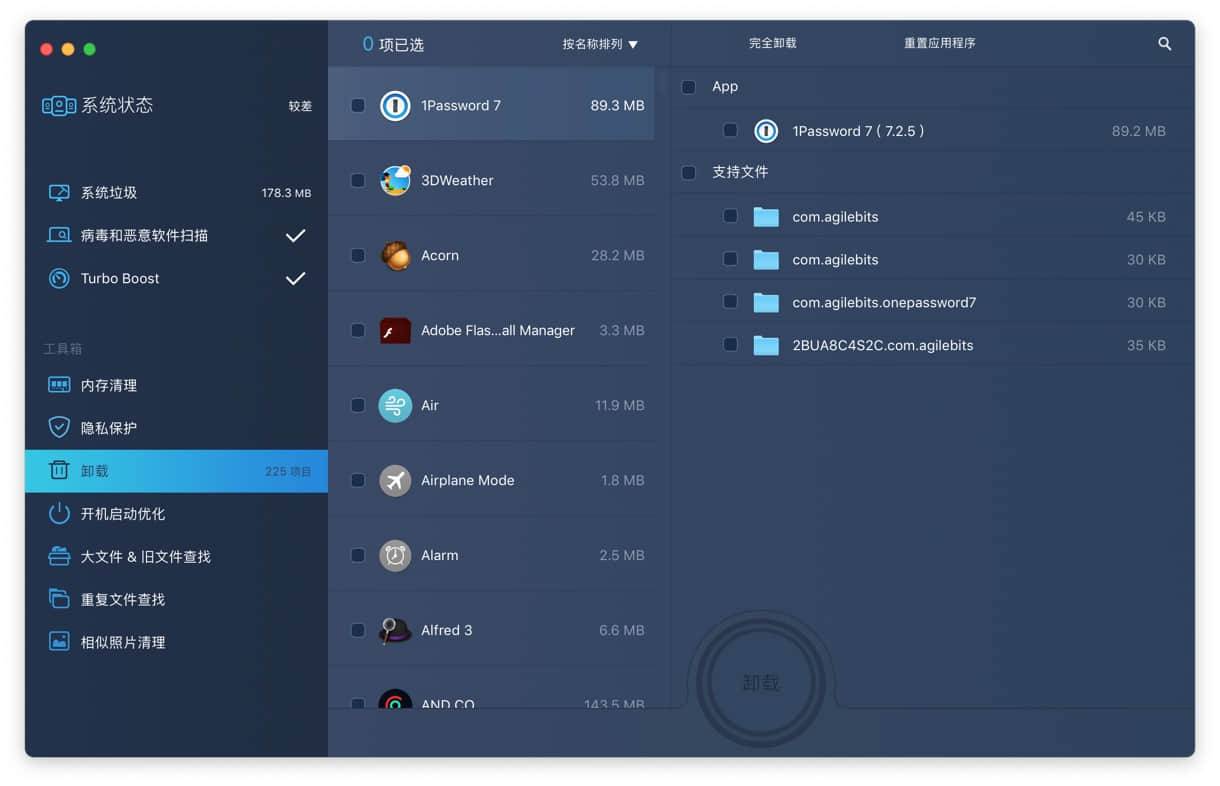The image size is (1220, 786).
Task: Click the 89.2 MB size in the details panel
Action: click(x=1139, y=131)
